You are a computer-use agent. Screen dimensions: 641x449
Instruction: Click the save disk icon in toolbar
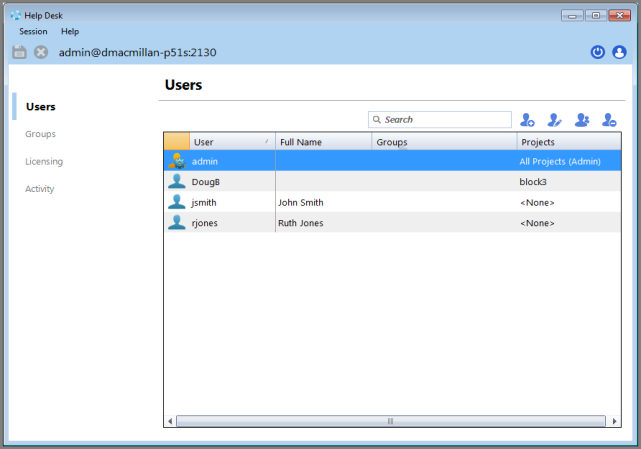19,52
